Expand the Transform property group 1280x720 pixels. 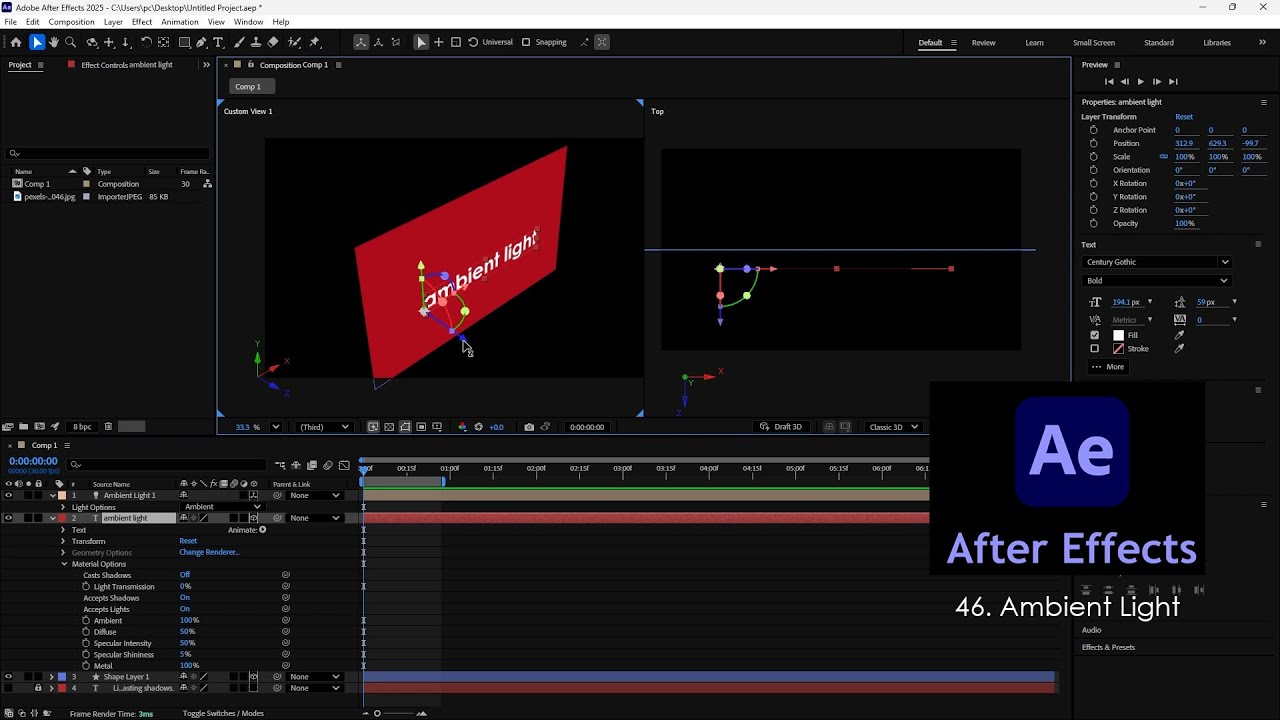point(64,541)
